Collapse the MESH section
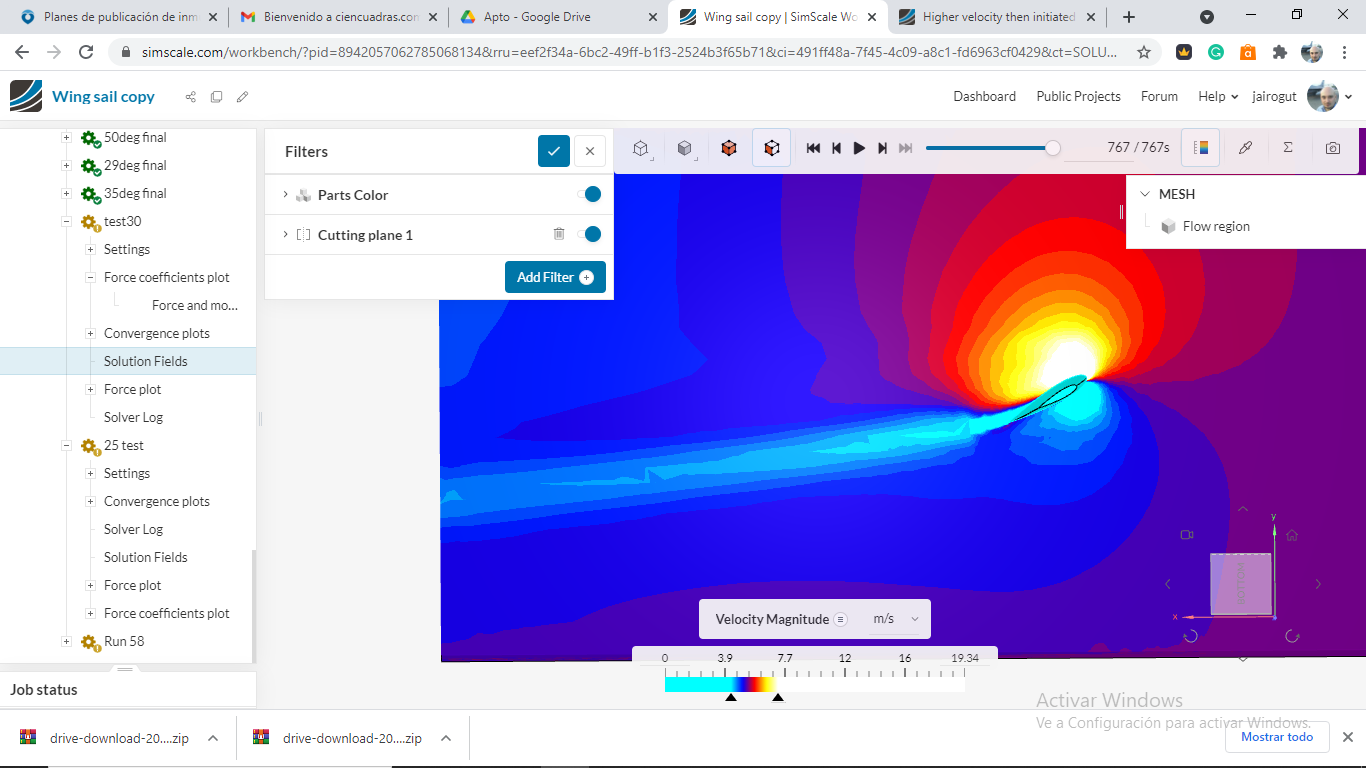Screen dimensions: 1366x768 click(x=1145, y=194)
